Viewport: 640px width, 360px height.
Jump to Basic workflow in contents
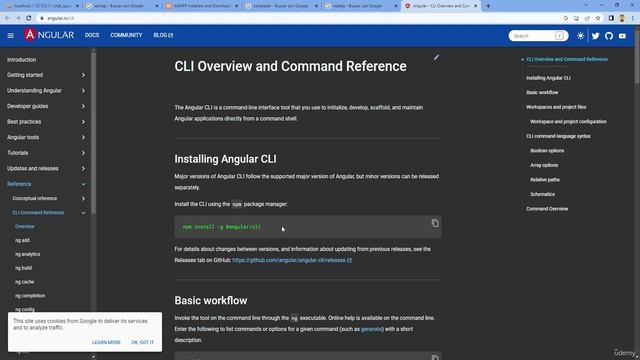point(542,93)
